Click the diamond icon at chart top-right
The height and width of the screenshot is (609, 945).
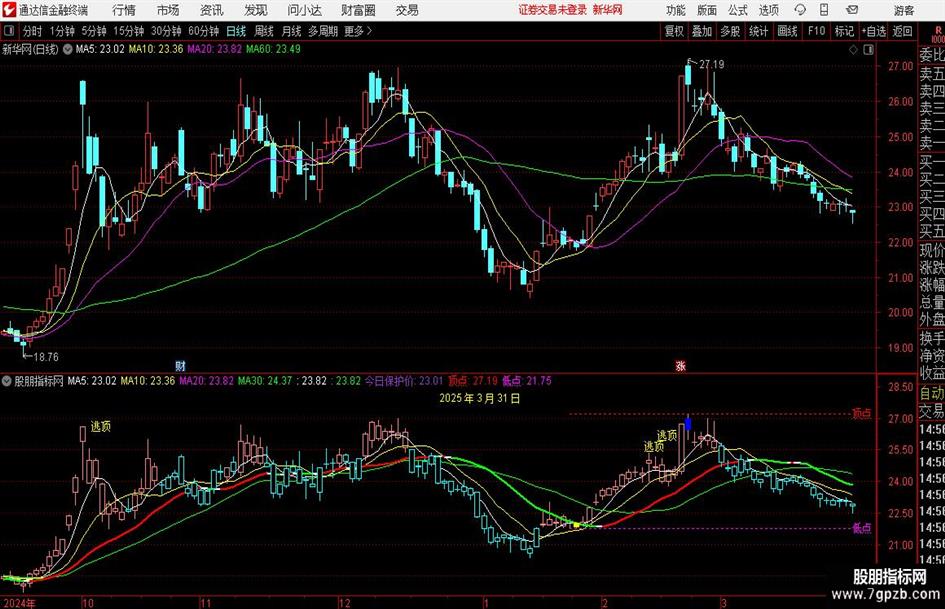click(x=853, y=50)
